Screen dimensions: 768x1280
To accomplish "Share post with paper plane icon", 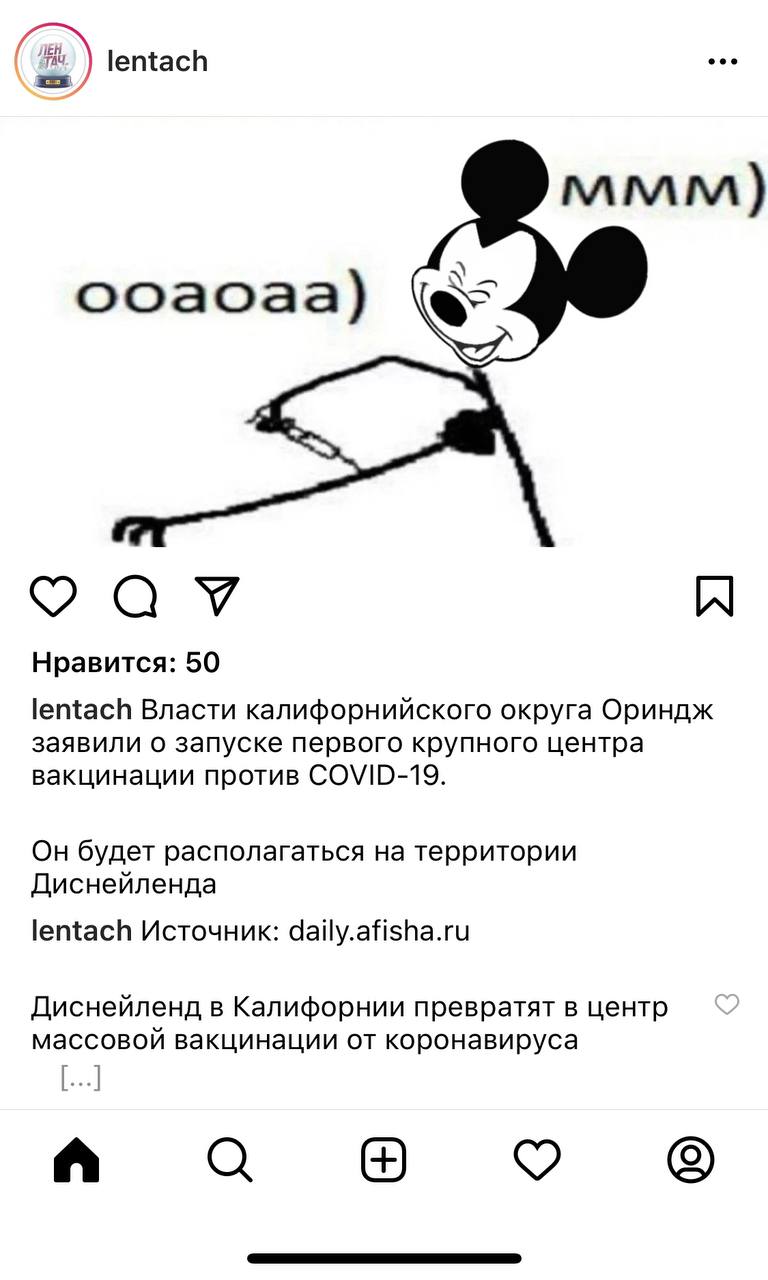I will pos(217,596).
